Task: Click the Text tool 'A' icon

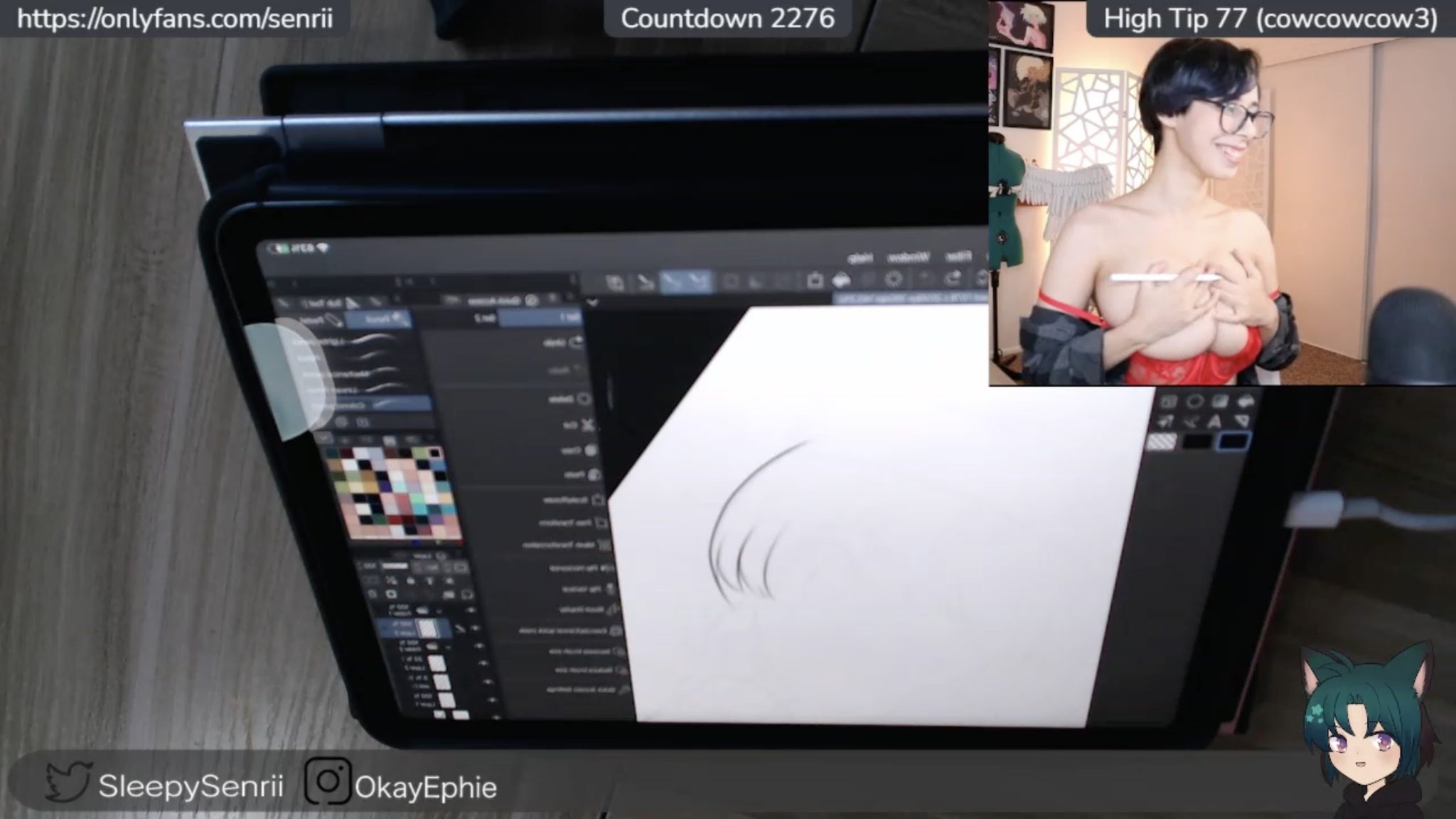Action: 1214,422
